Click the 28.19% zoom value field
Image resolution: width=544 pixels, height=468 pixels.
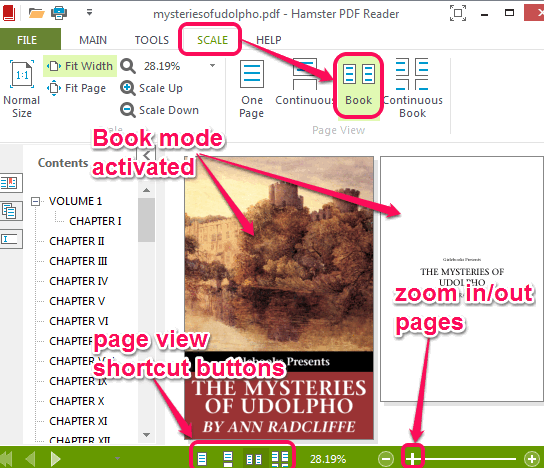point(162,66)
